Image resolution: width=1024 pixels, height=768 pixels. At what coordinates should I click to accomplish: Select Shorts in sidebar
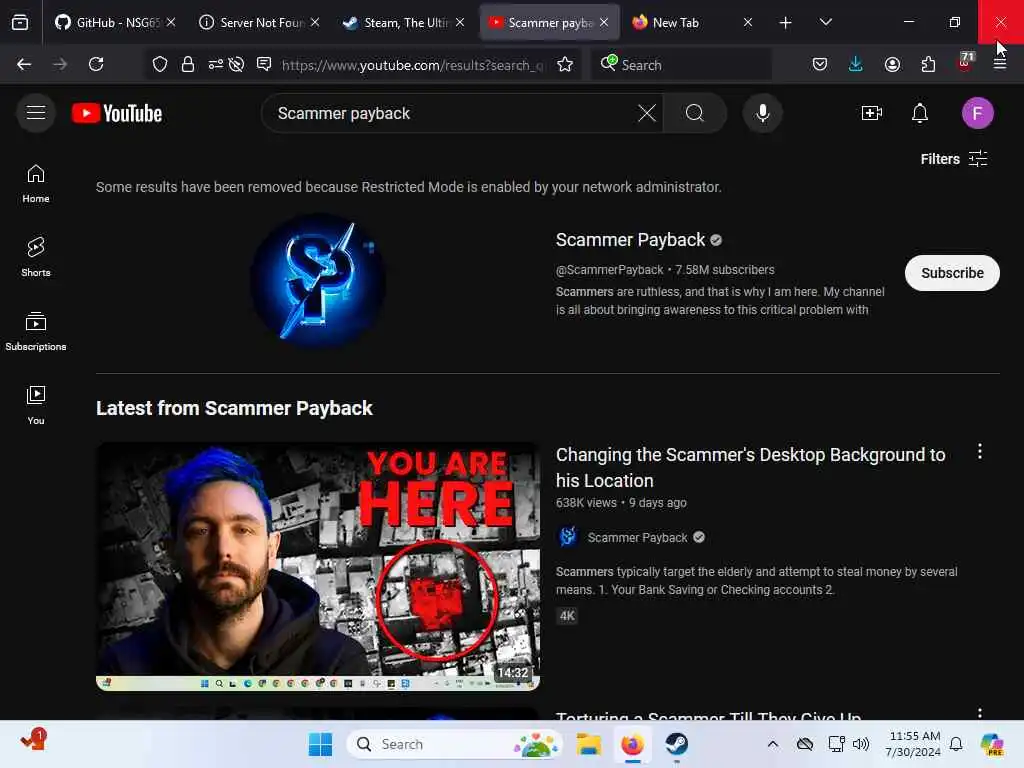[36, 257]
